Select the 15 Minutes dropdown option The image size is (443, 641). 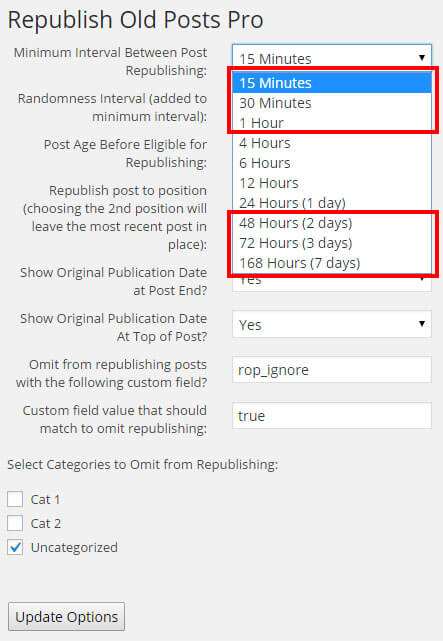point(332,83)
